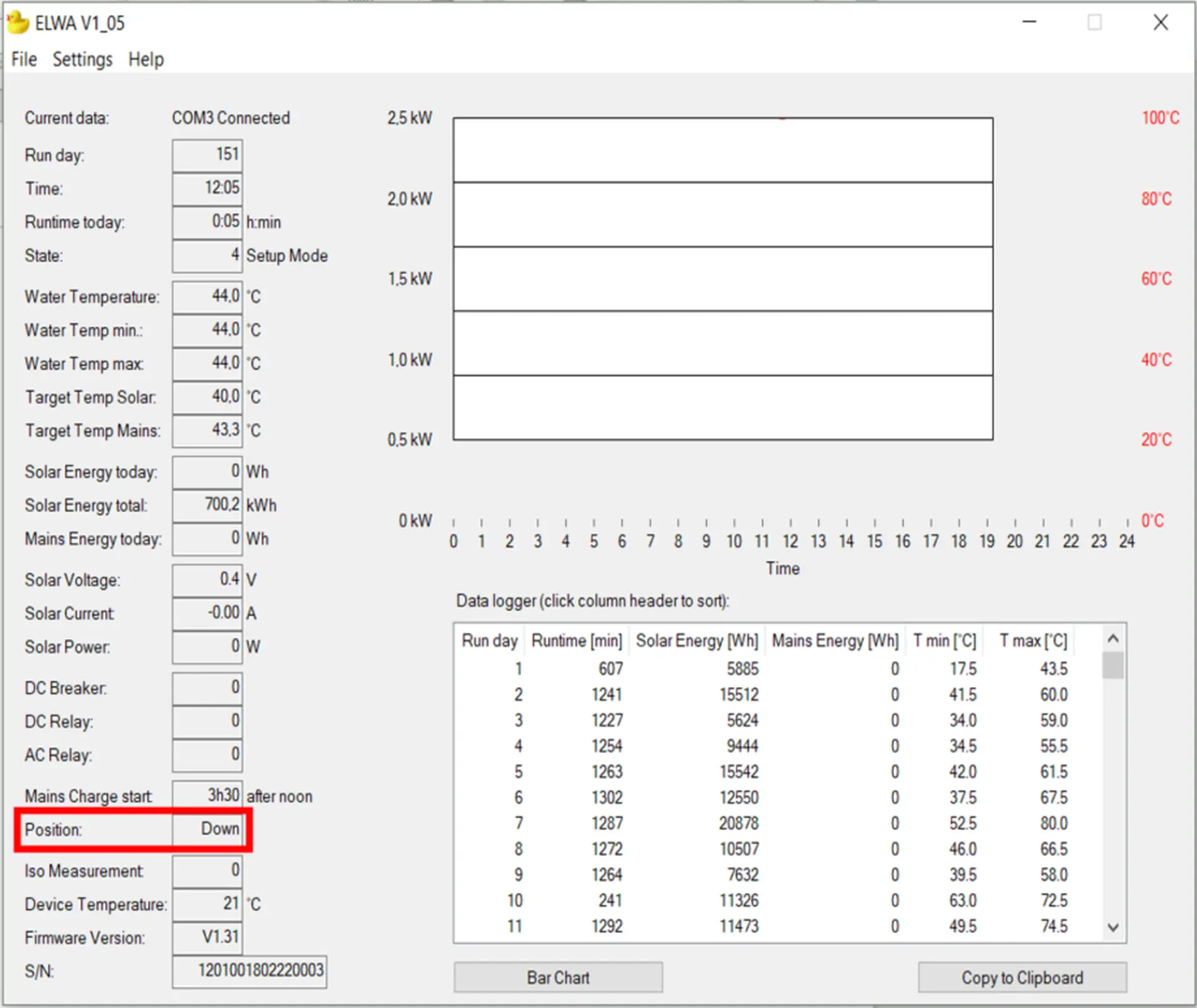Open the Help menu

(146, 59)
